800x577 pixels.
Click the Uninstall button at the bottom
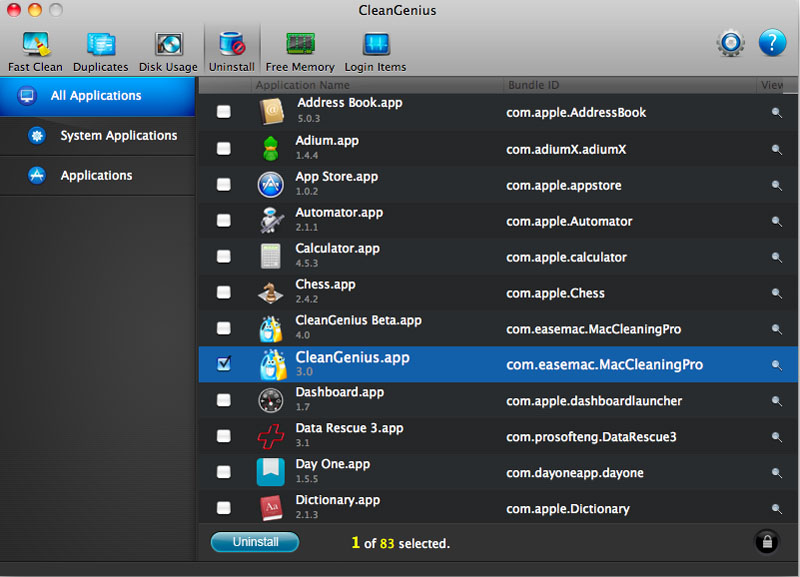point(255,542)
